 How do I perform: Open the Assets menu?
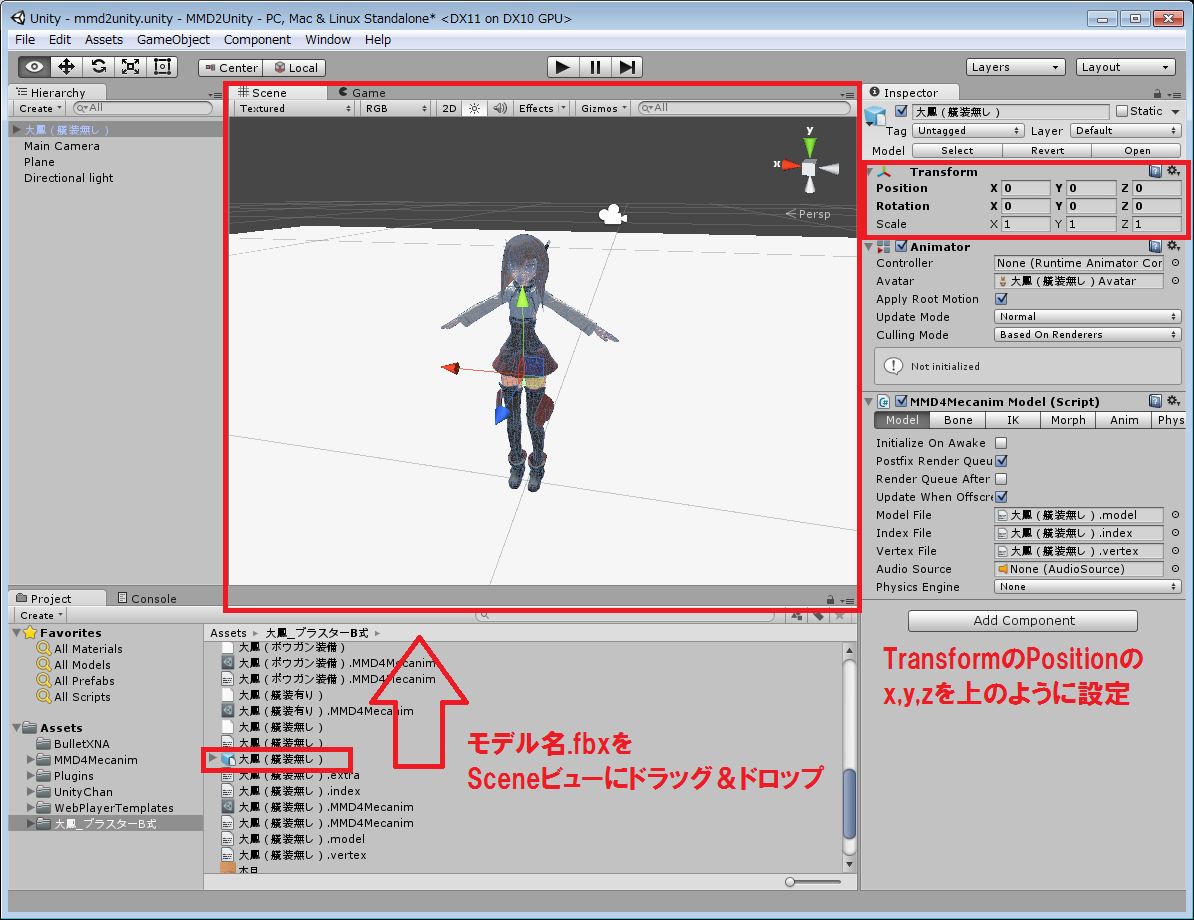click(x=104, y=40)
